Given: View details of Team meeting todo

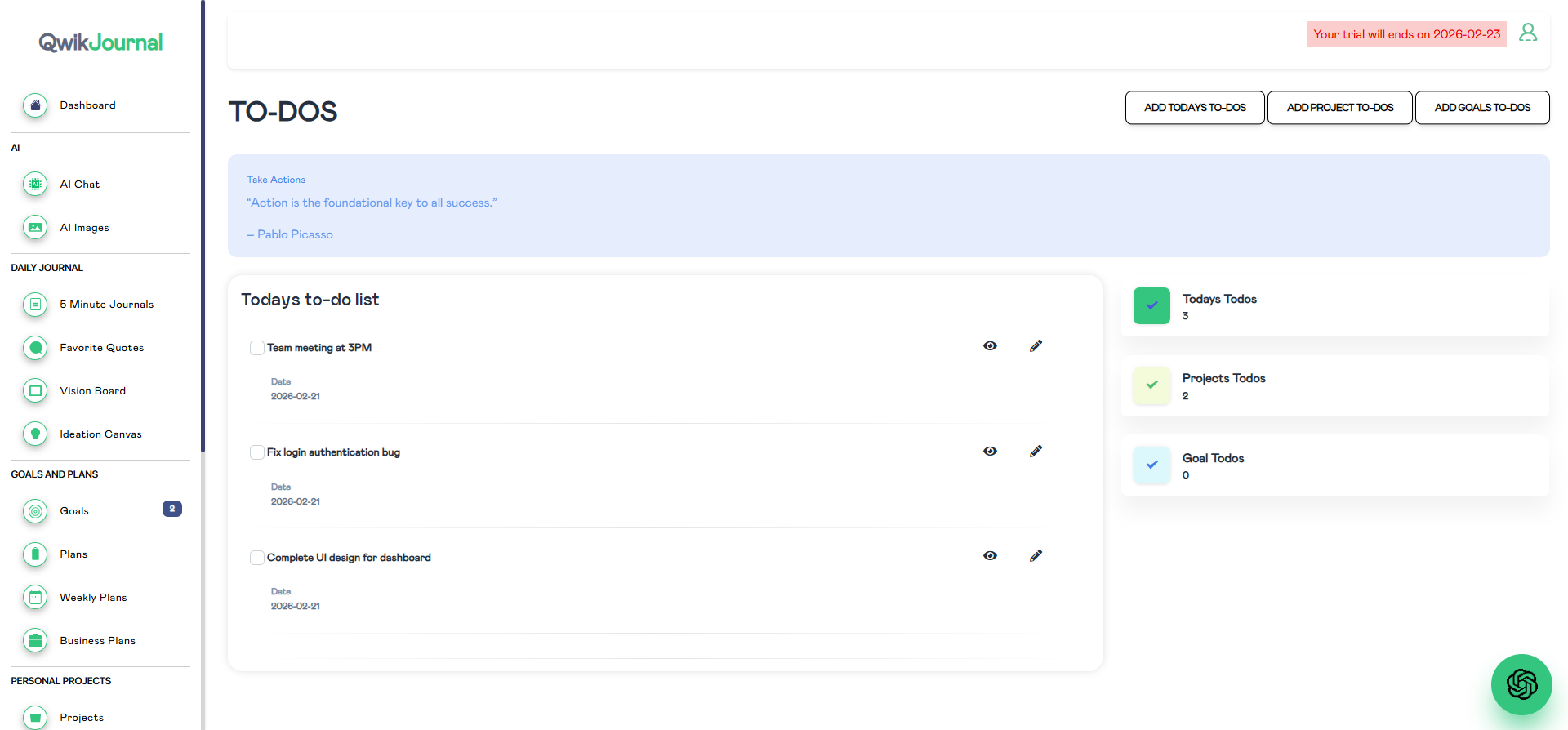Looking at the screenshot, I should point(990,346).
